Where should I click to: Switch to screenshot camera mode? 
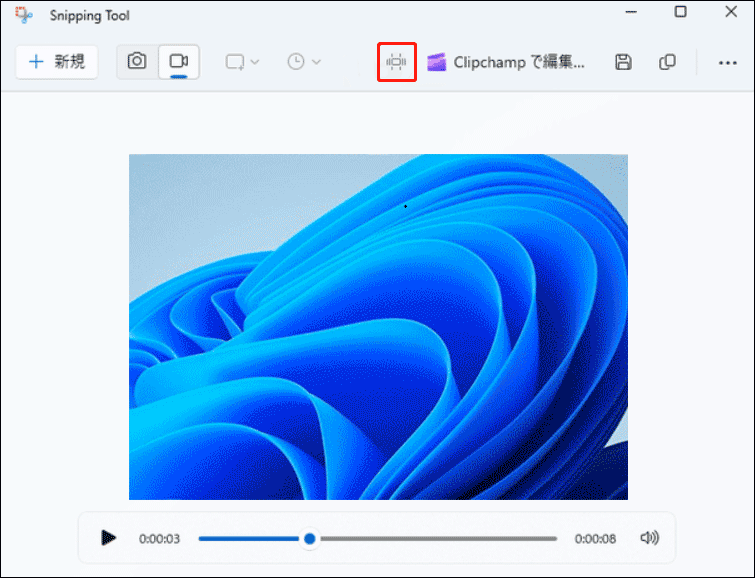[x=137, y=61]
